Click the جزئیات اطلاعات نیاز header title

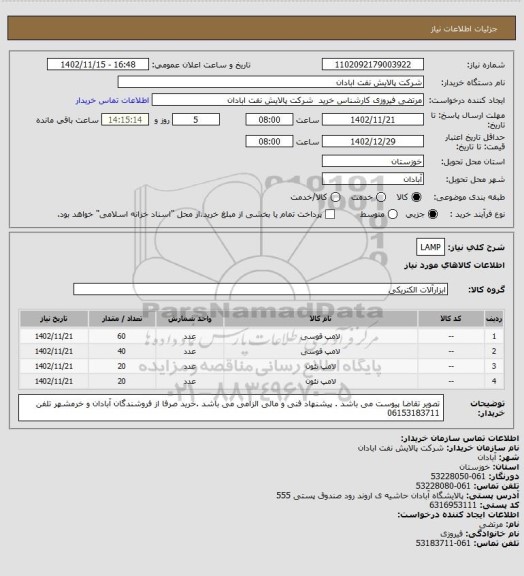(x=464, y=29)
